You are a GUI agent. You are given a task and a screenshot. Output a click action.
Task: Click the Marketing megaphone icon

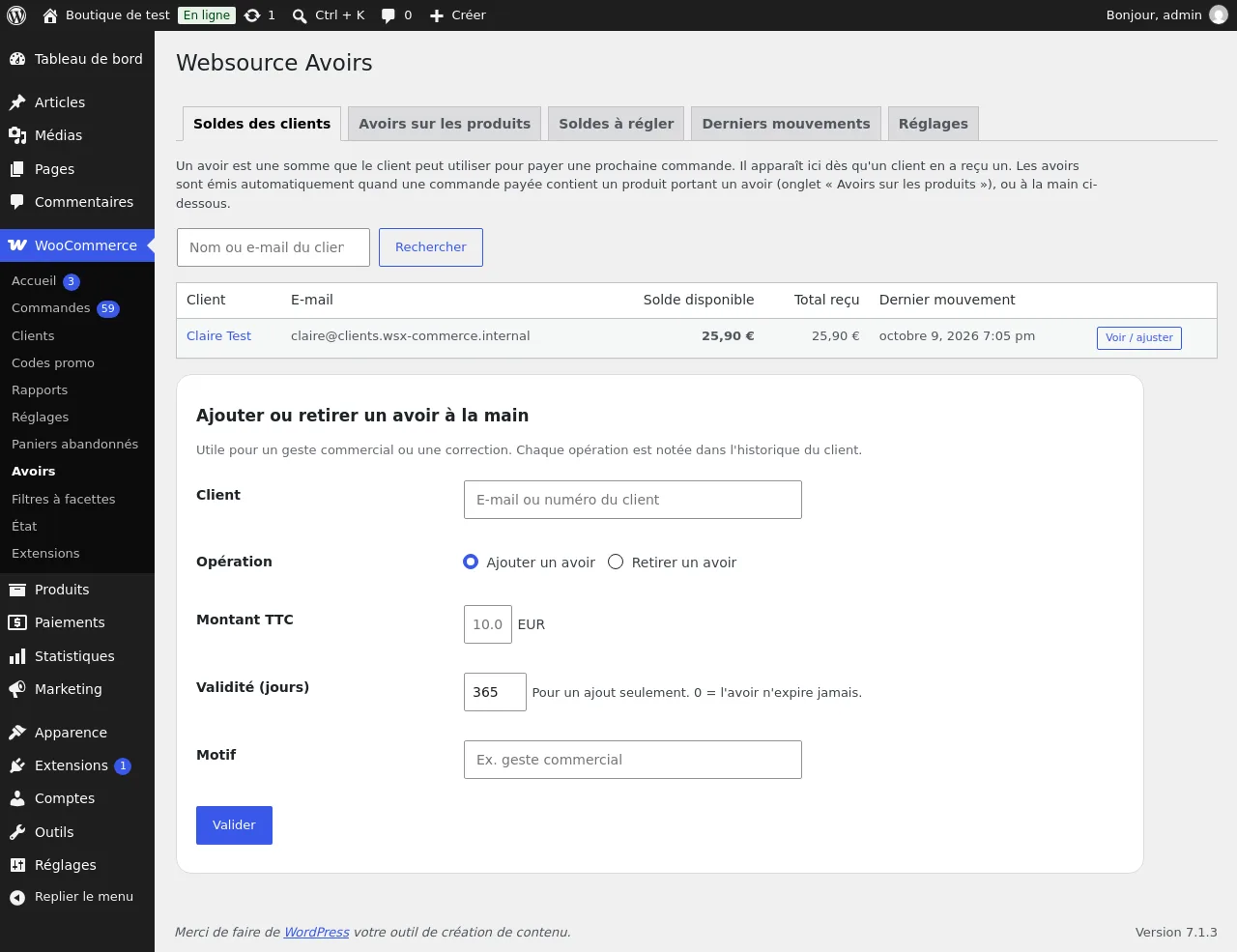[x=17, y=689]
